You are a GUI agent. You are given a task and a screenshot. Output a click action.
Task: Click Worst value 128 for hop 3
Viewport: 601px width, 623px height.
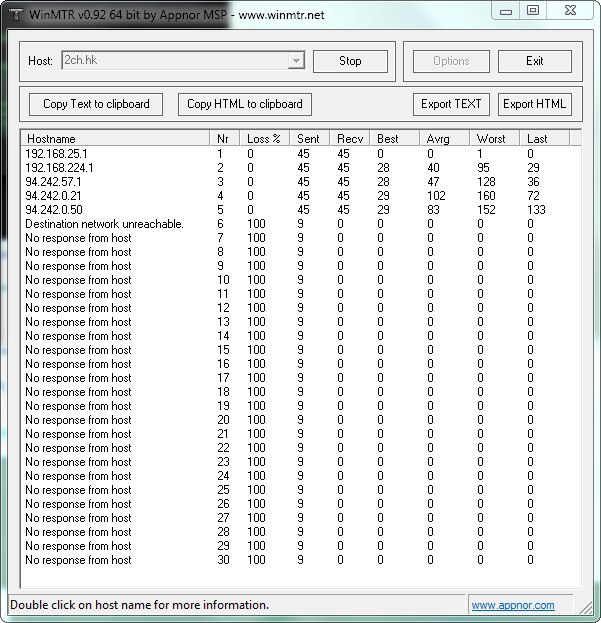pyautogui.click(x=486, y=182)
